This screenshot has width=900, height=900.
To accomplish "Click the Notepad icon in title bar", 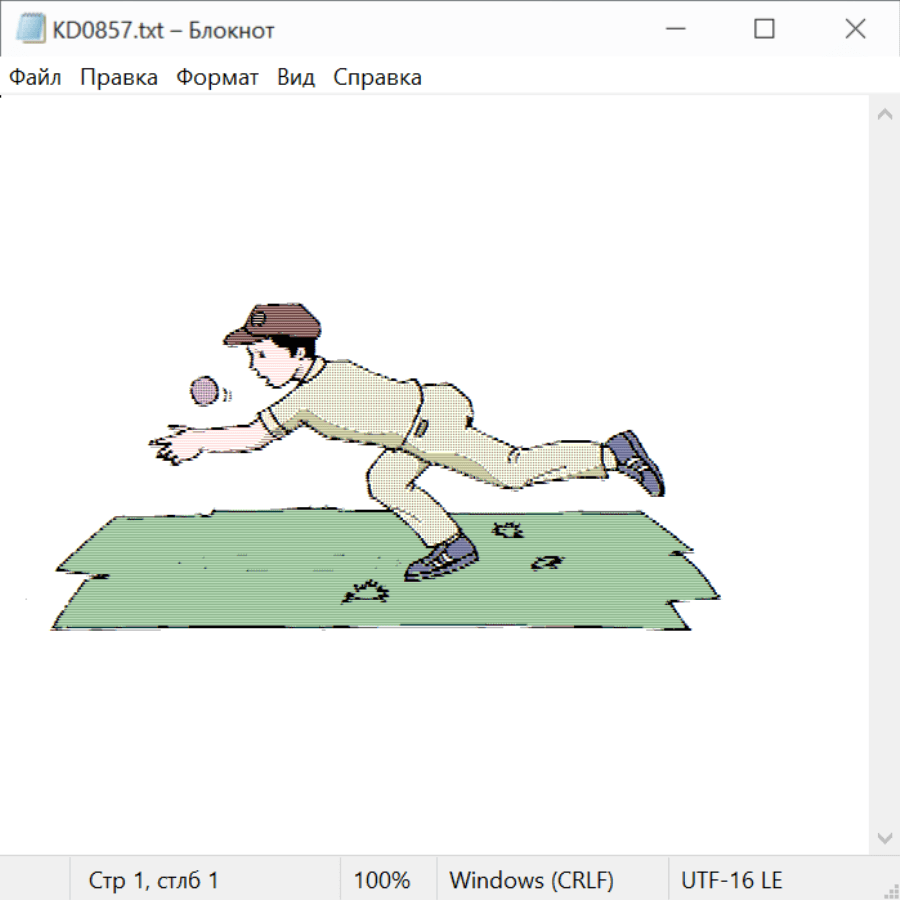I will point(31,30).
